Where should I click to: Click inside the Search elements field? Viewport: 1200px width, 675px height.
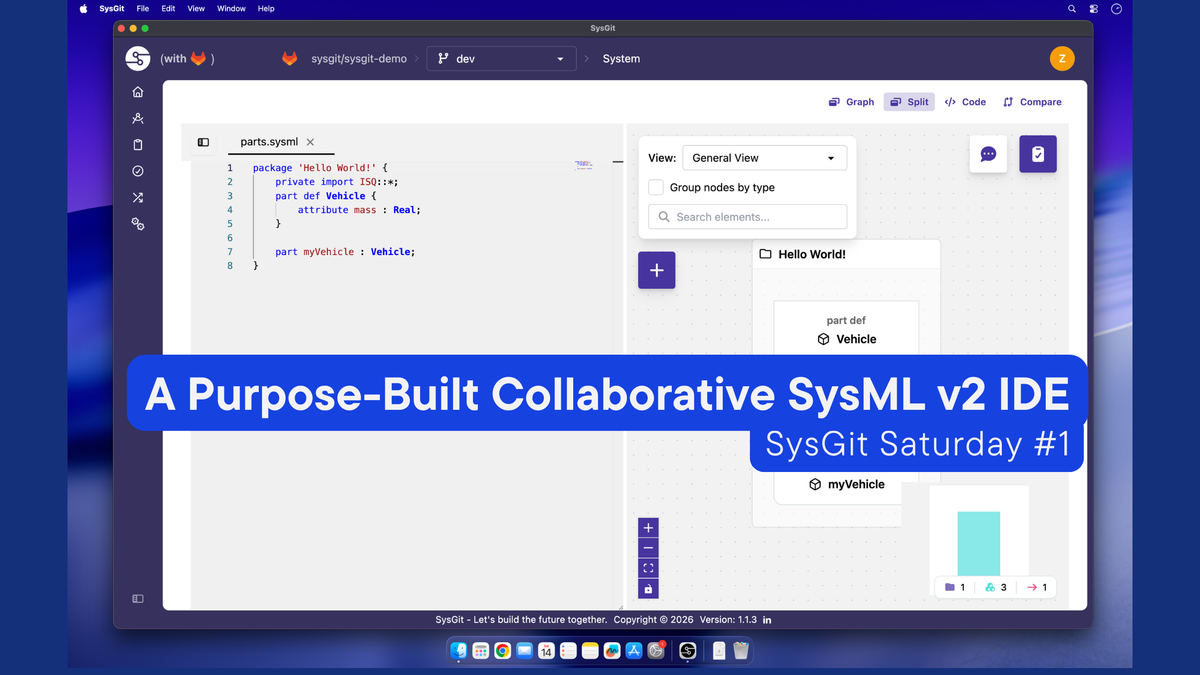[x=747, y=216]
